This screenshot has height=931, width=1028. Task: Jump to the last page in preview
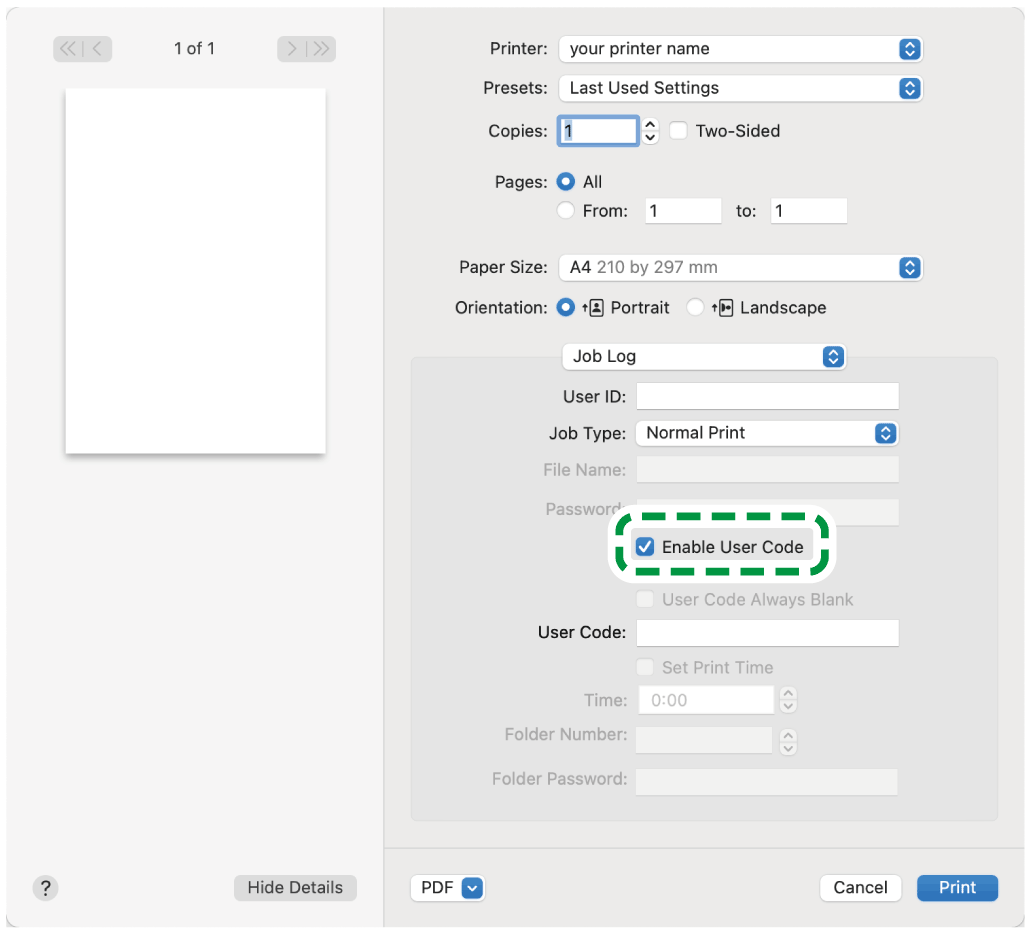320,49
